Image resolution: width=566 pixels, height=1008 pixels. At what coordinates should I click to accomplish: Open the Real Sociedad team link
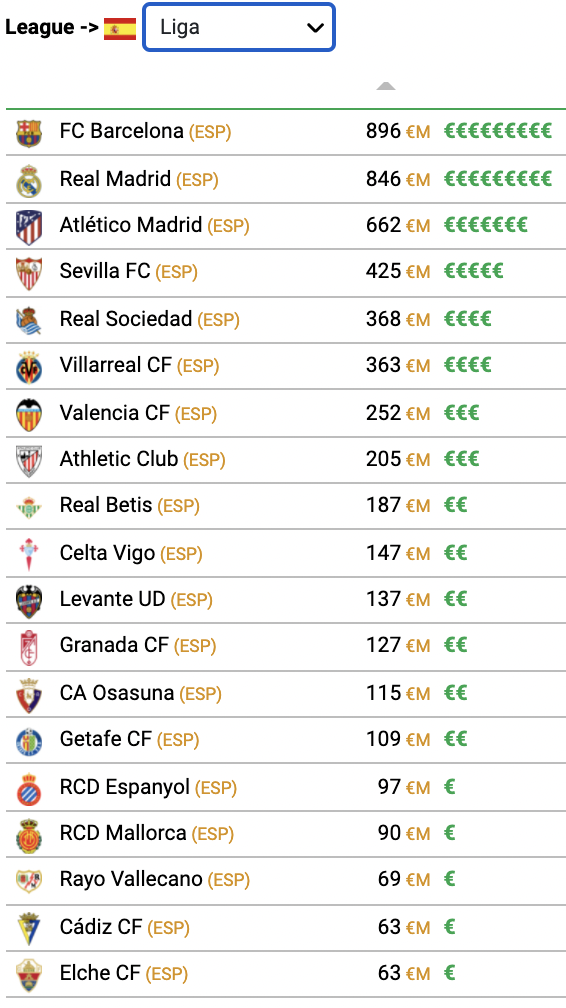[126, 319]
